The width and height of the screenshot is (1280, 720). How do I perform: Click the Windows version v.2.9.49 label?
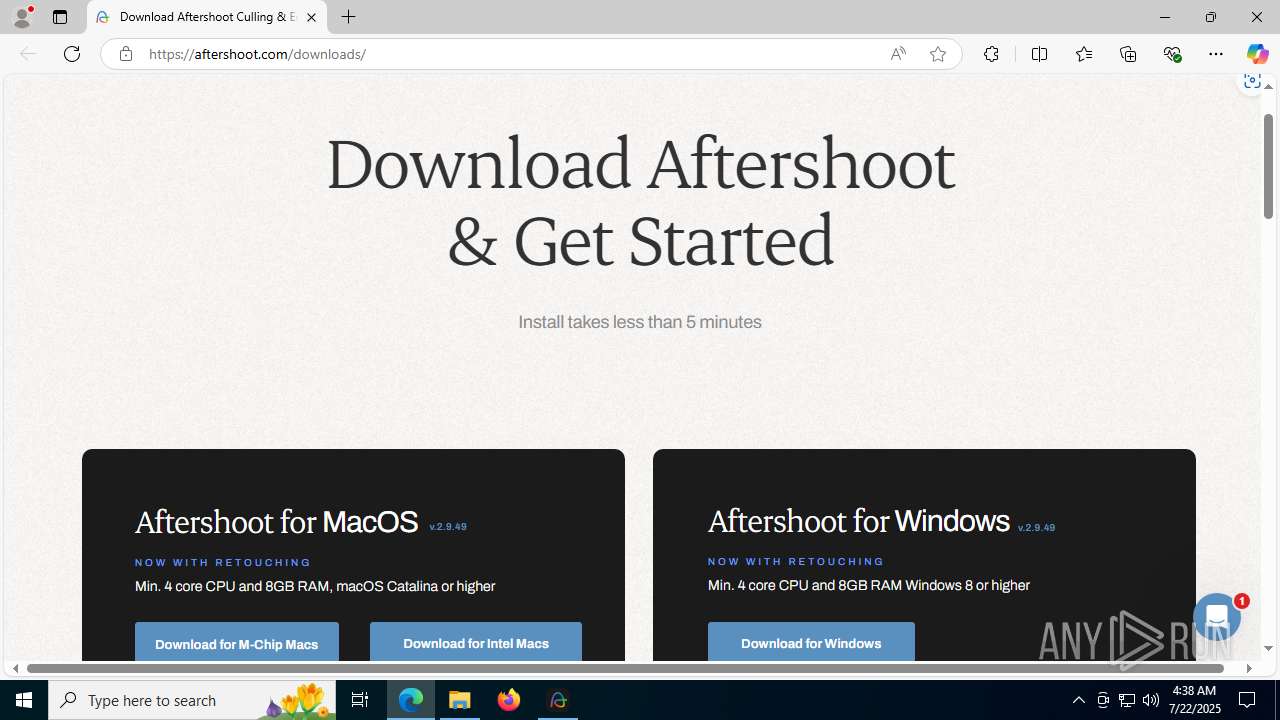(x=1036, y=527)
